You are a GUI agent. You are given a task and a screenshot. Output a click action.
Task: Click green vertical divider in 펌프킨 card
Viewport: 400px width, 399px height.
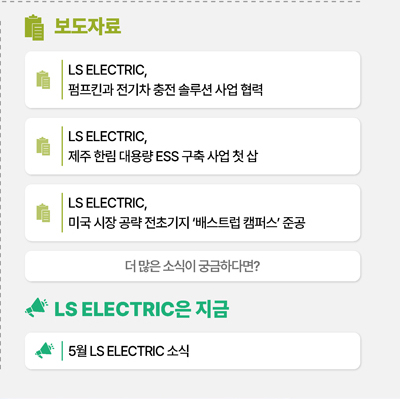point(62,80)
